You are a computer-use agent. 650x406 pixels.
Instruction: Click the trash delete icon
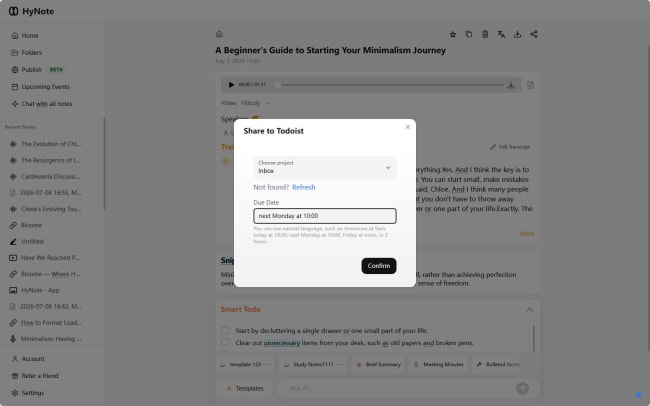[x=485, y=34]
